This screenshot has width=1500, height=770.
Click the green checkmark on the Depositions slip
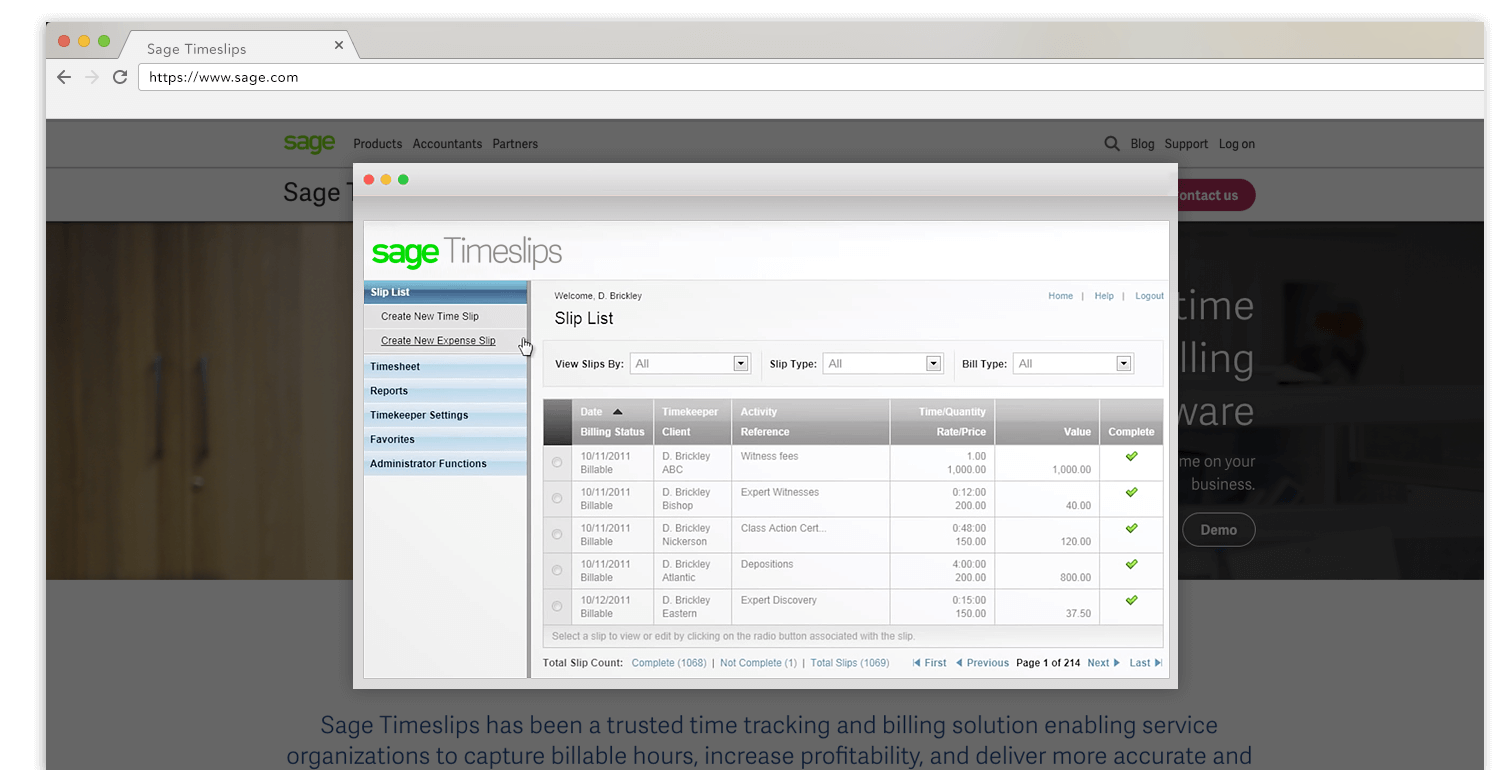1131,564
